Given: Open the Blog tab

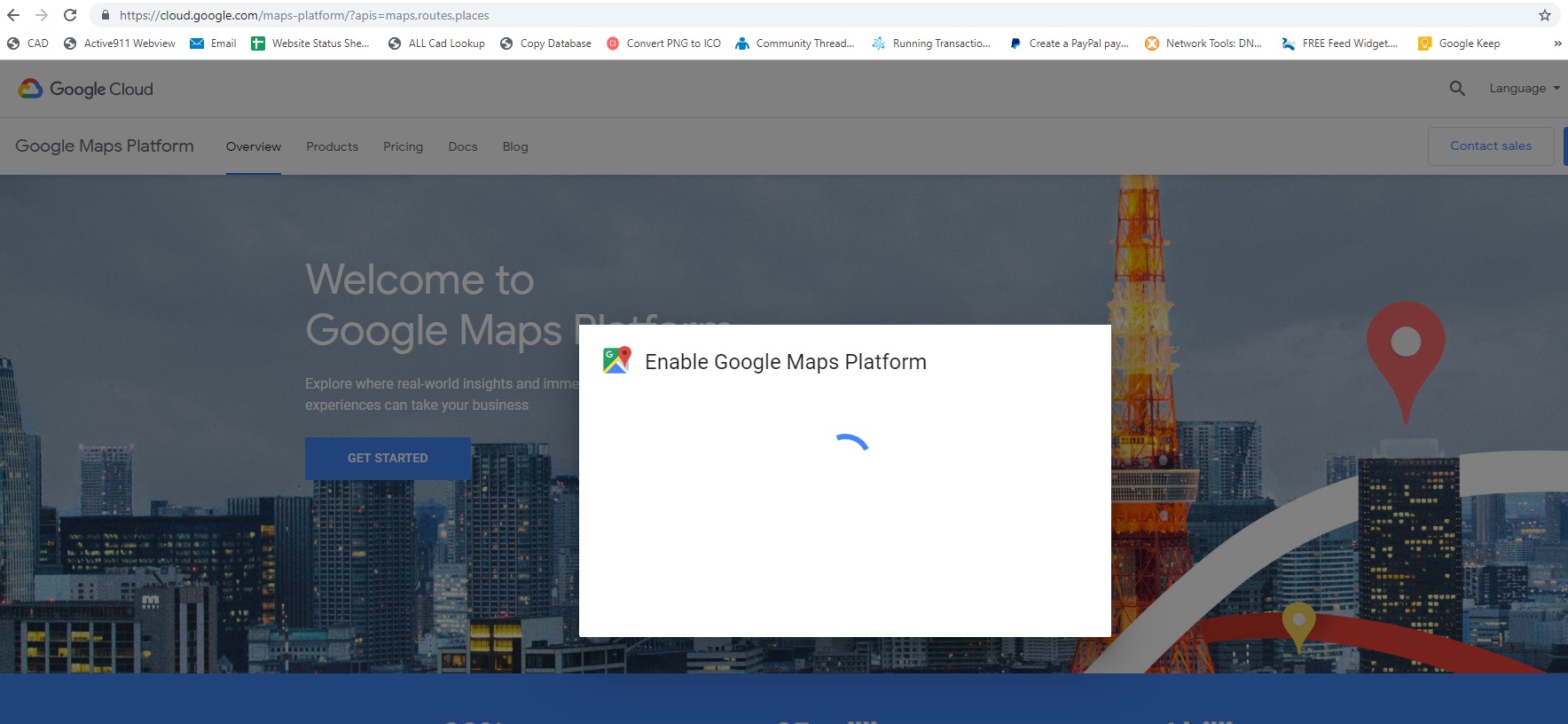Looking at the screenshot, I should [515, 146].
